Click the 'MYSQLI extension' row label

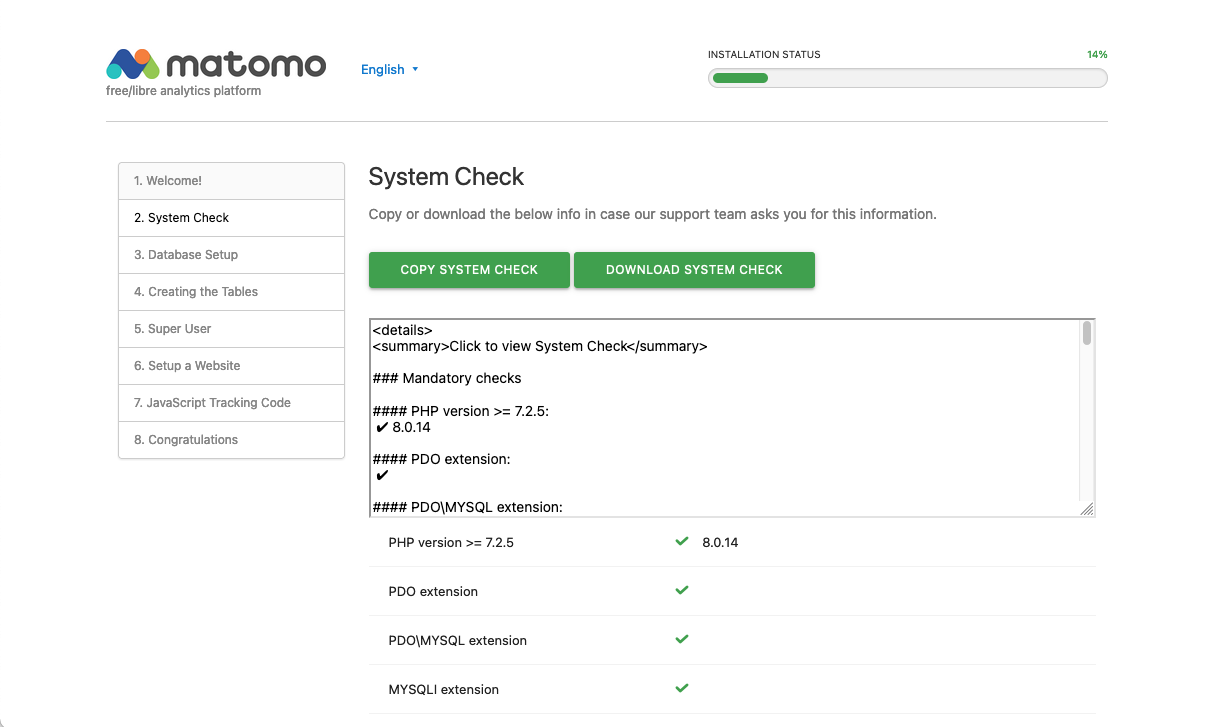click(x=443, y=690)
